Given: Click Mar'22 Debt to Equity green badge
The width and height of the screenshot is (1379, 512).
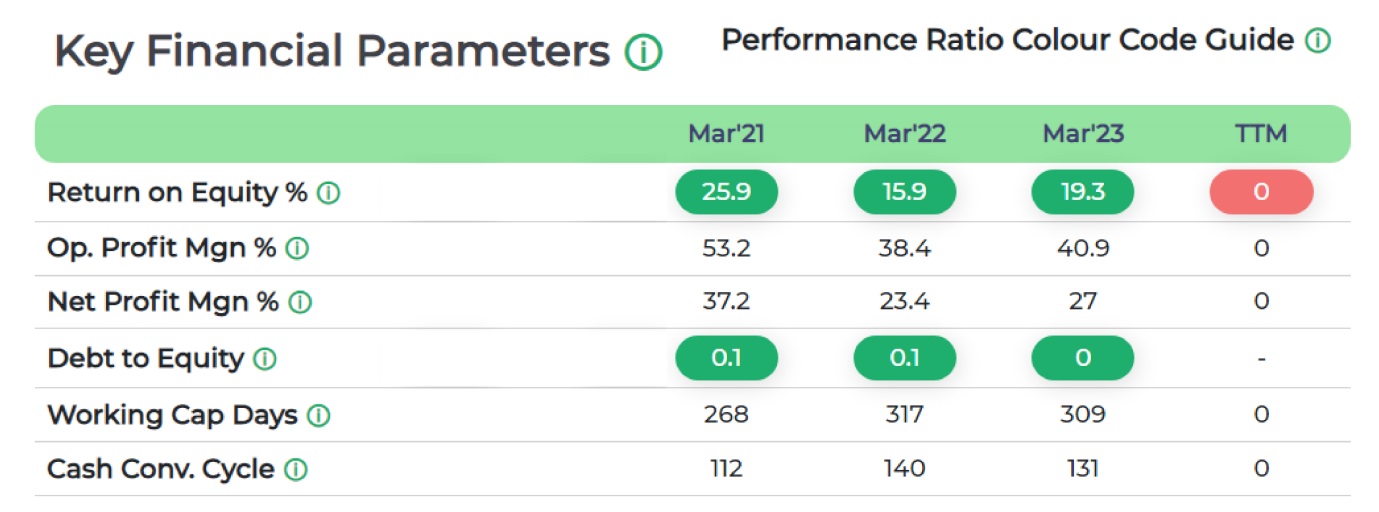Looking at the screenshot, I should coord(904,358).
